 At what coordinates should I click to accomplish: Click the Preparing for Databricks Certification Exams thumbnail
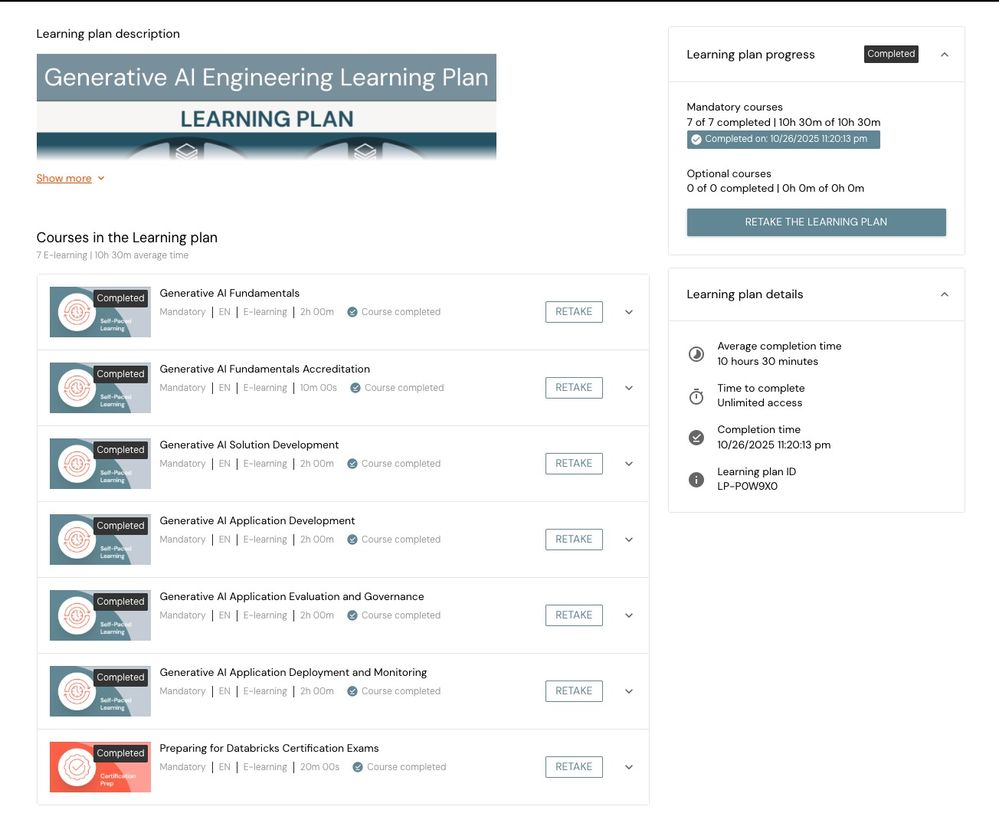[x=100, y=767]
